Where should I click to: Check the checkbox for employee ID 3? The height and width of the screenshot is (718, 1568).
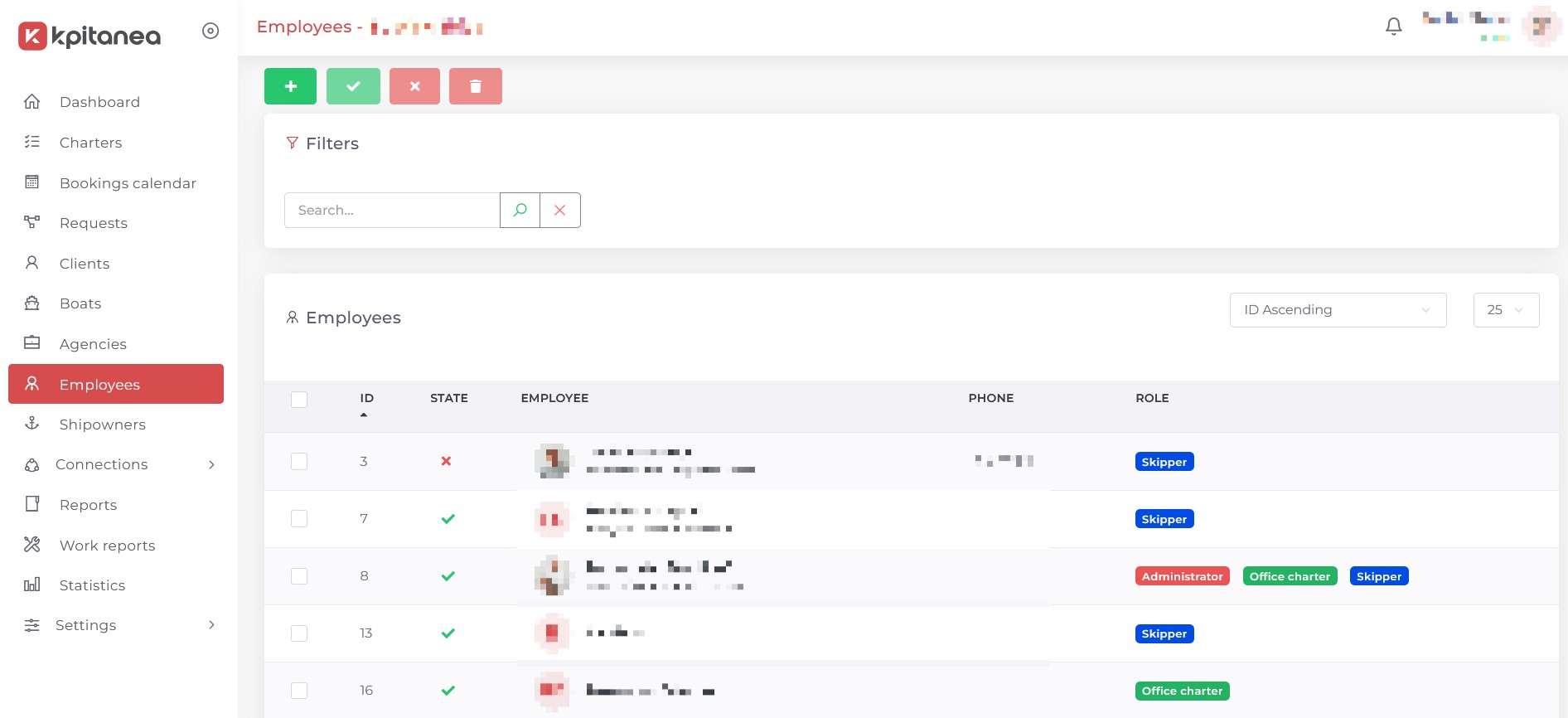[299, 461]
